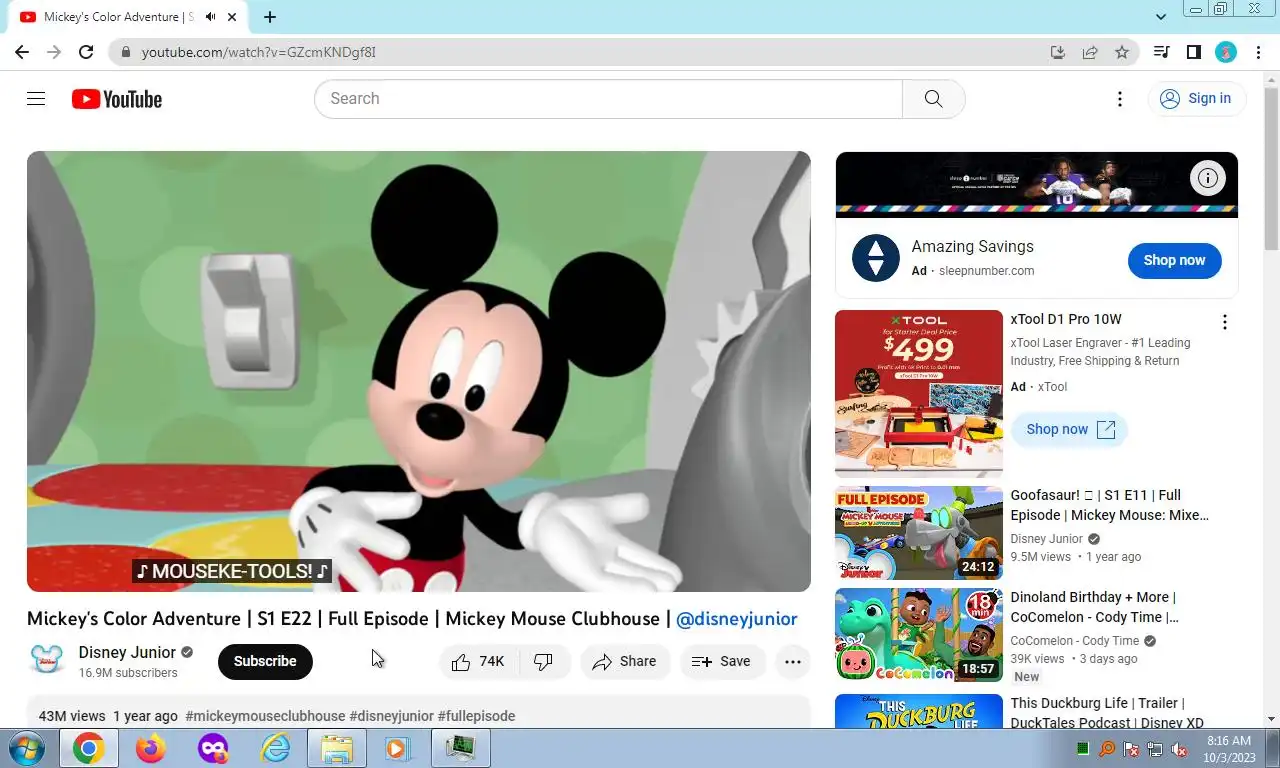1280x768 pixels.
Task: Open This Duckburg Life trailer thumbnail
Action: 919,711
